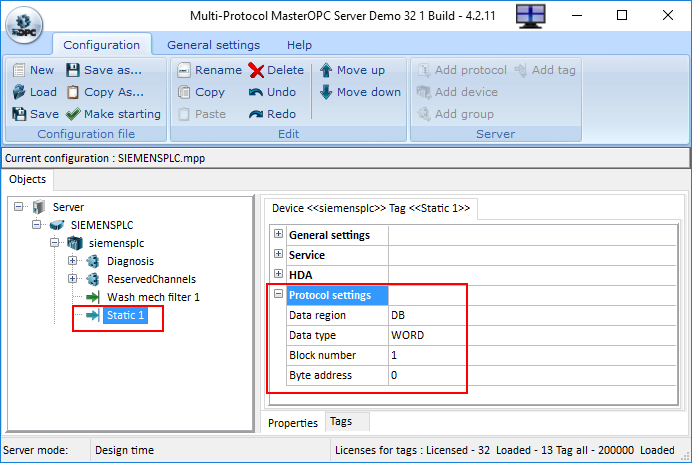
Task: Collapse the Server tree node
Action: pos(19,207)
